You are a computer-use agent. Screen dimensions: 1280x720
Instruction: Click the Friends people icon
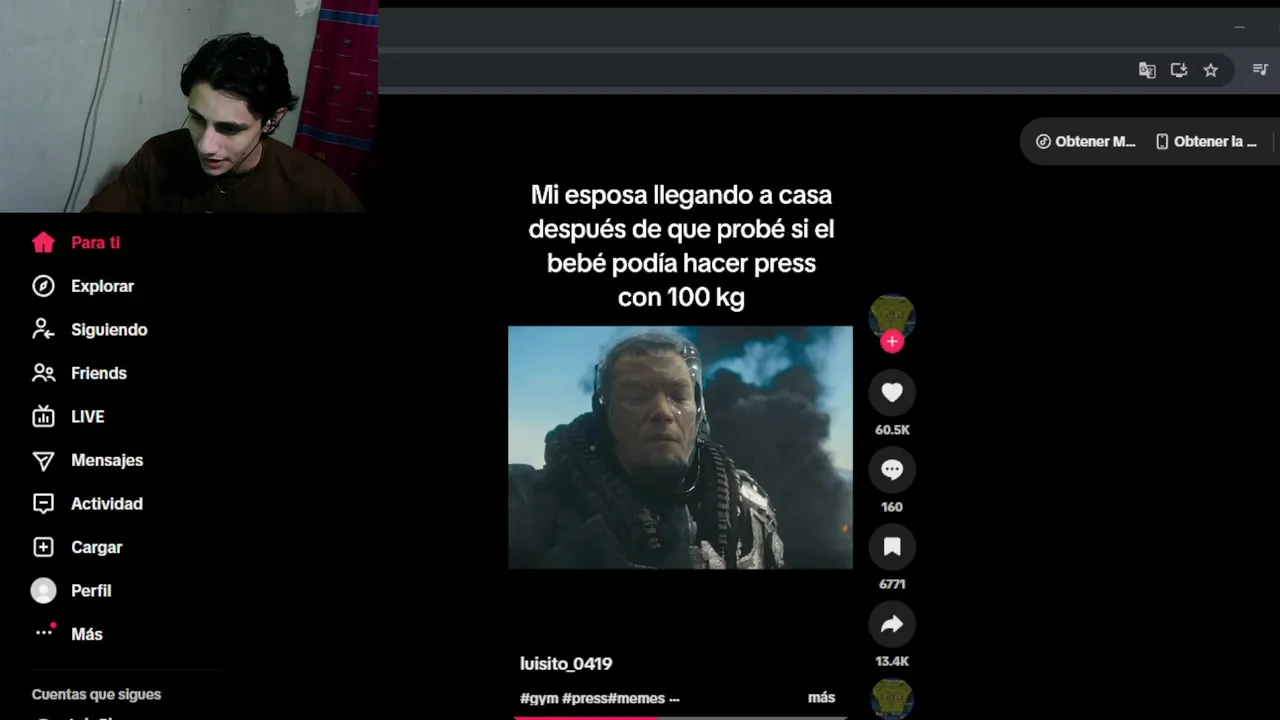pyautogui.click(x=43, y=373)
